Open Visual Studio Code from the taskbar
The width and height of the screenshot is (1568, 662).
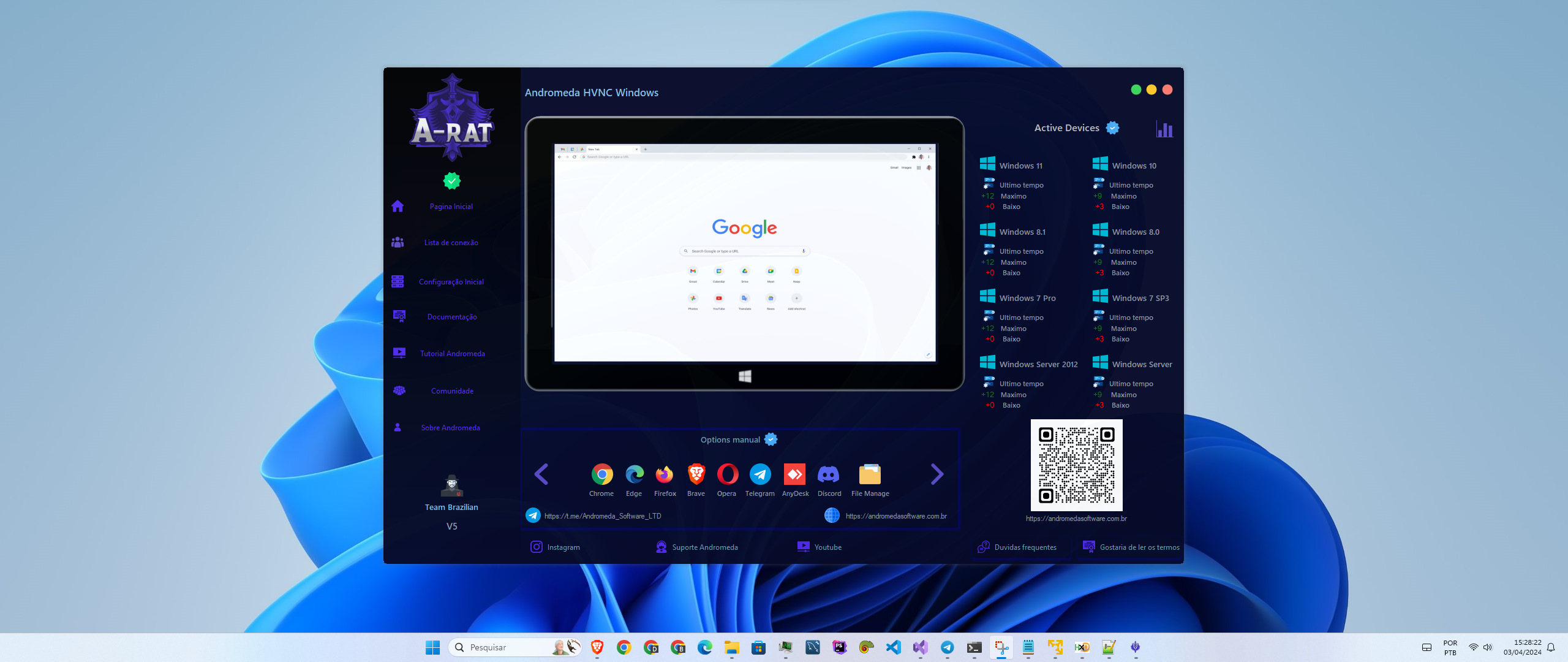click(894, 647)
